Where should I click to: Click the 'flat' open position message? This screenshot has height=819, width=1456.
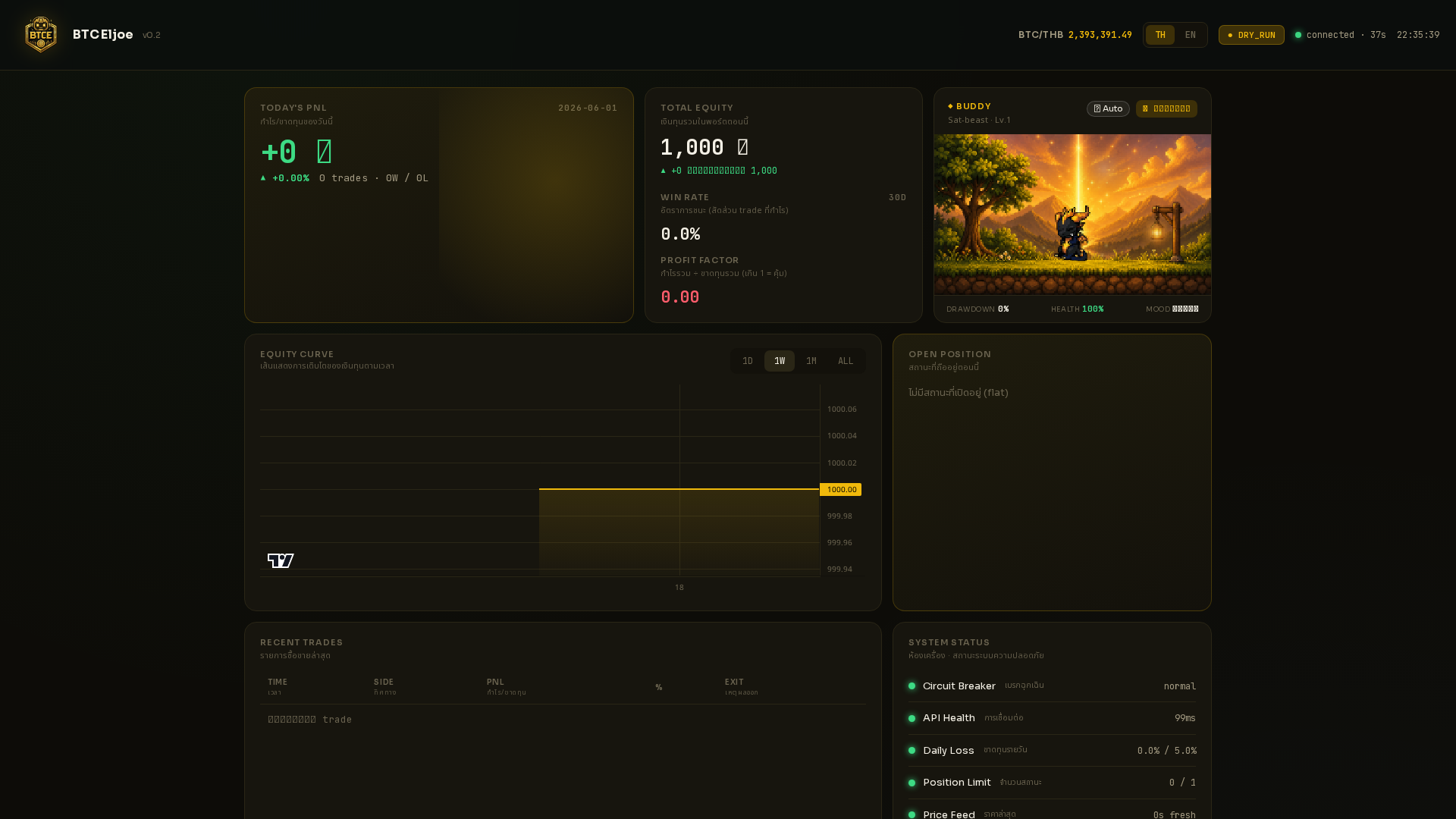959,393
